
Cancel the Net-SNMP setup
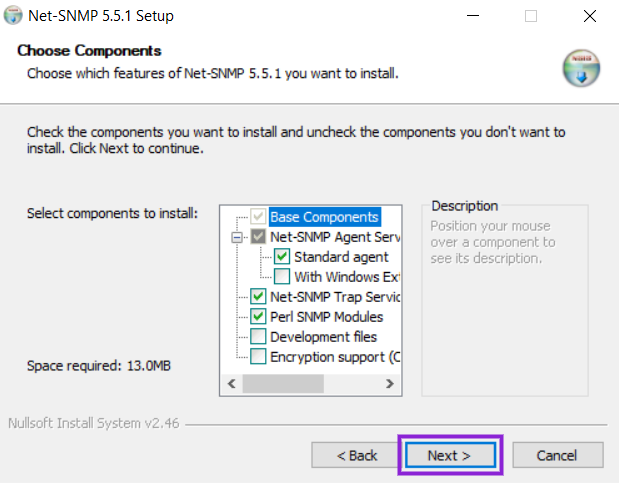pyautogui.click(x=557, y=455)
